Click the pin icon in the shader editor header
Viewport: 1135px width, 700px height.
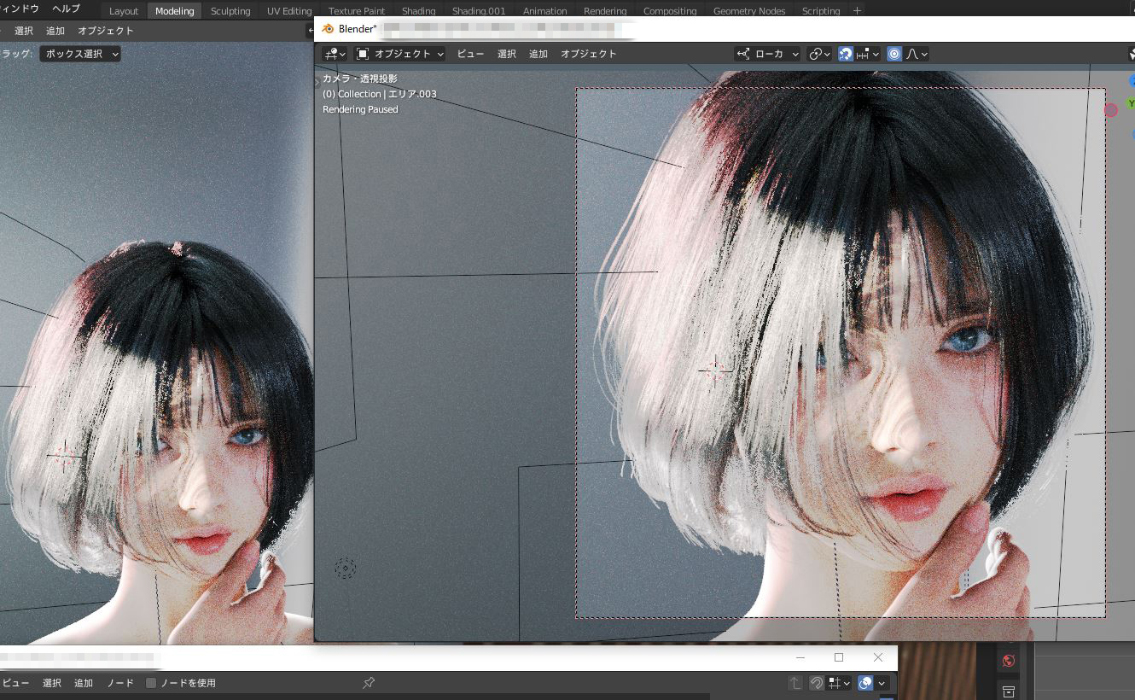coord(368,682)
